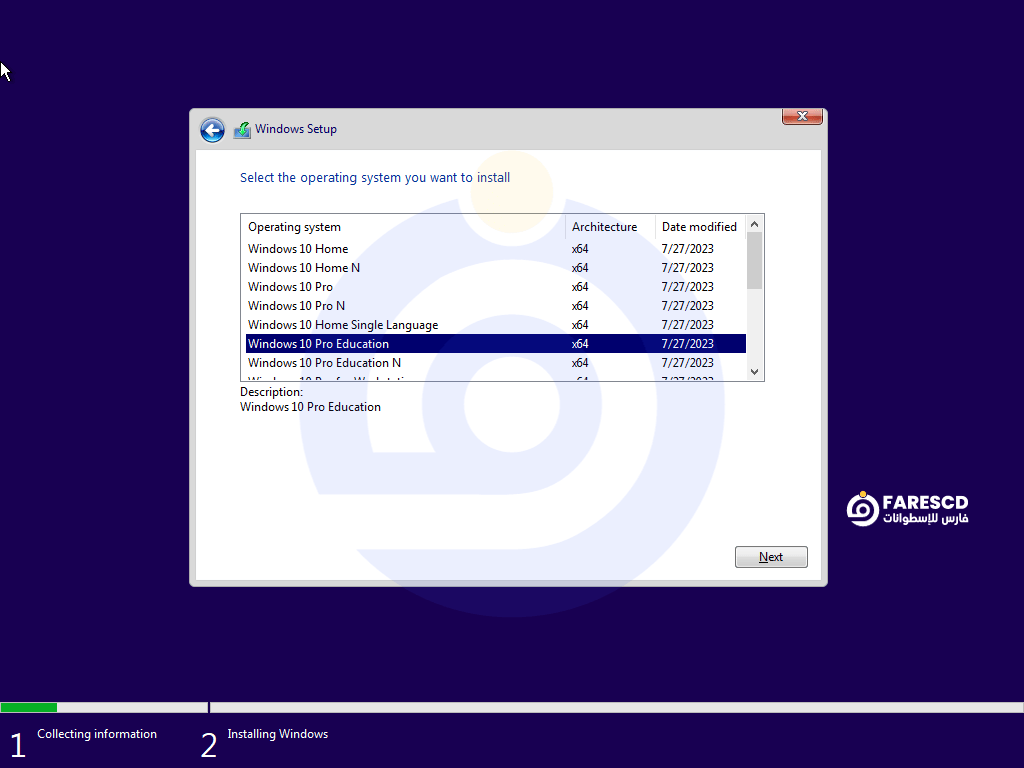Click the Operating system column header
1024x768 pixels.
pos(404,227)
